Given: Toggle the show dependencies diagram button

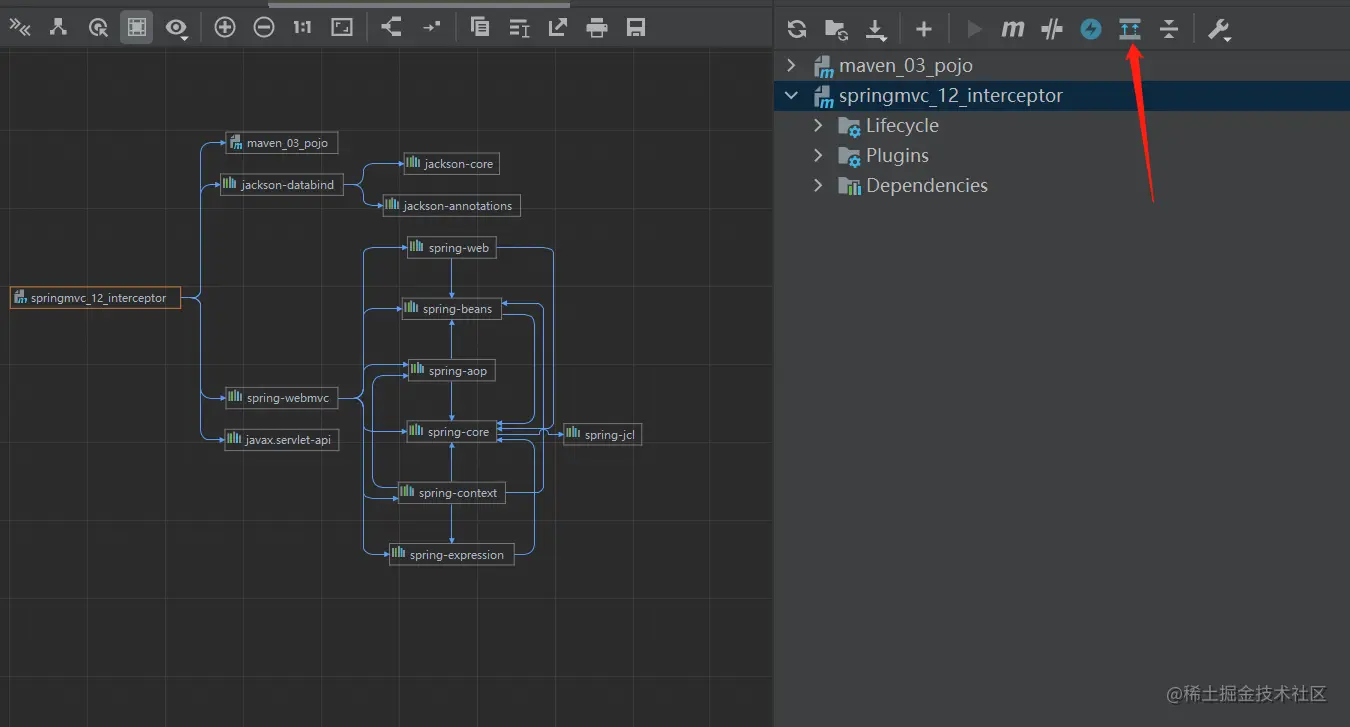Looking at the screenshot, I should 1130,29.
